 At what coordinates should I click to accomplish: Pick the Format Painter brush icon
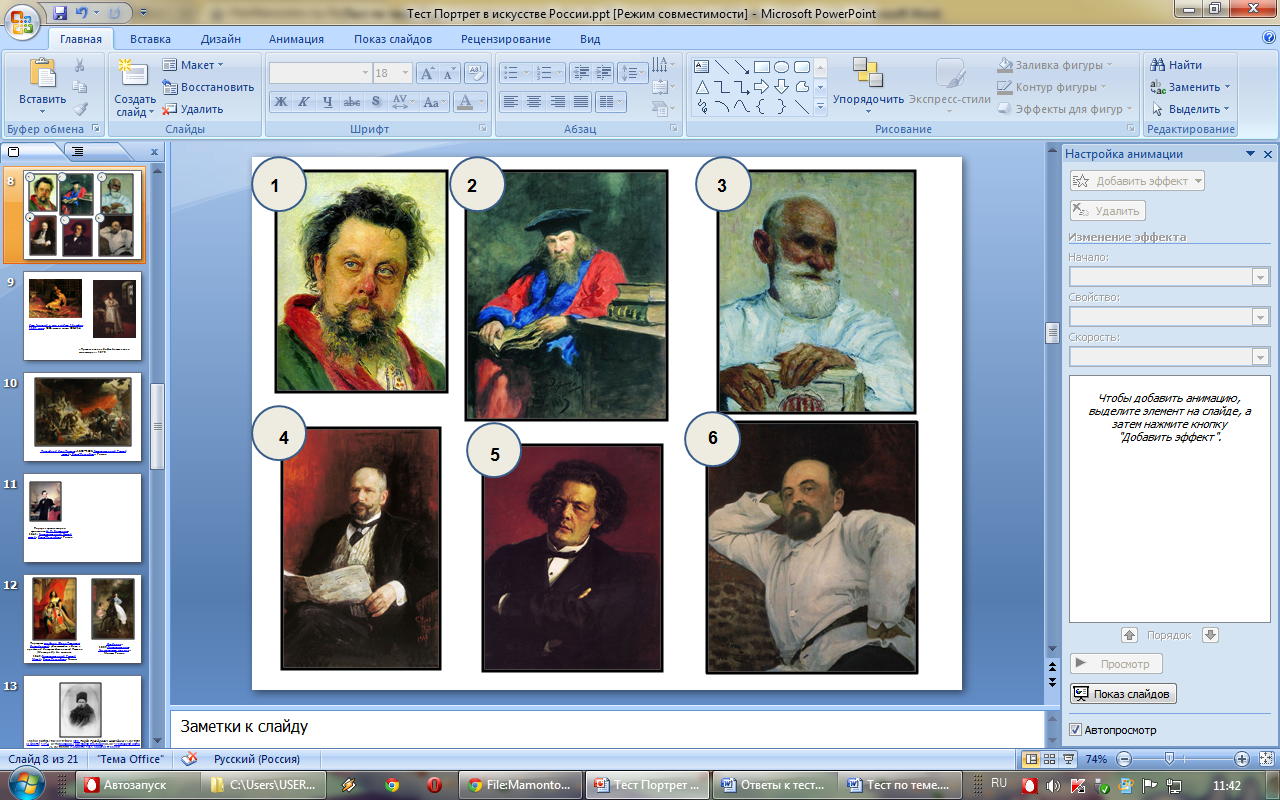coord(80,109)
